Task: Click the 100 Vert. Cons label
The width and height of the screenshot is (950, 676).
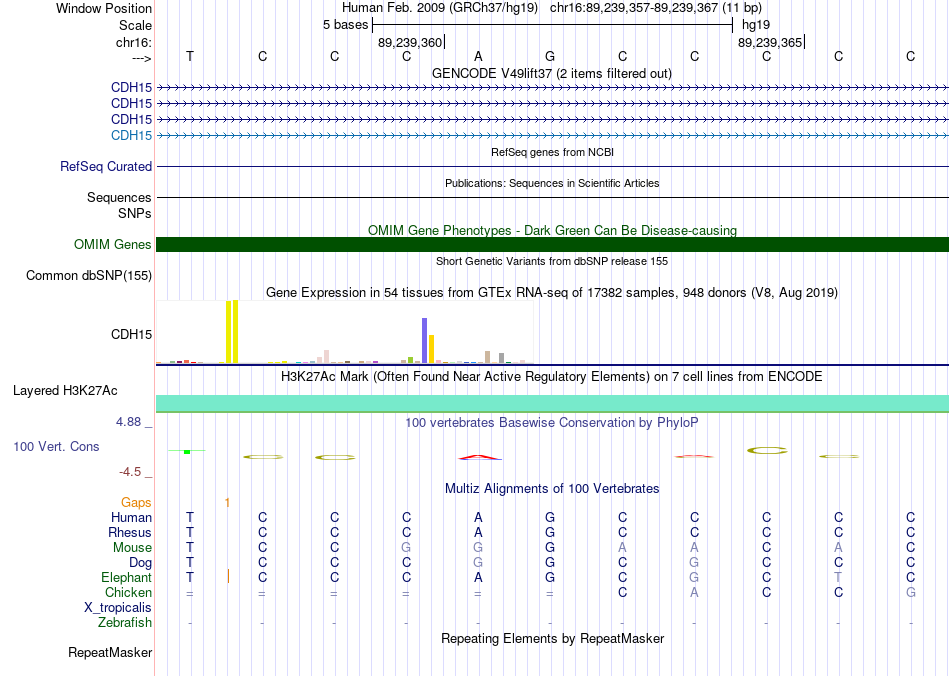Action: [56, 446]
